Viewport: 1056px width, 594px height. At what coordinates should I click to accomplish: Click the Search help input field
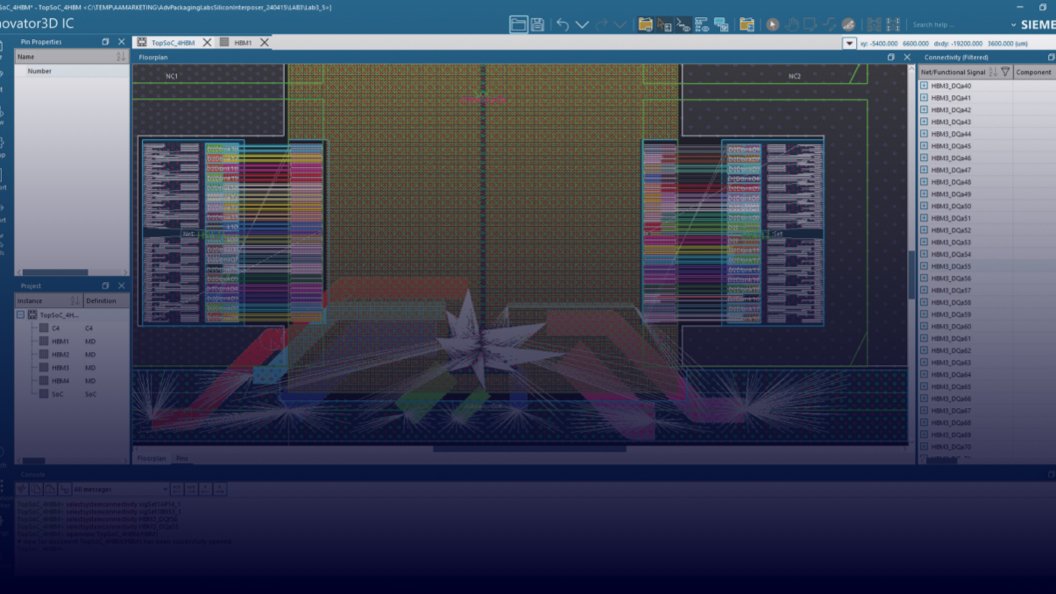pos(955,24)
